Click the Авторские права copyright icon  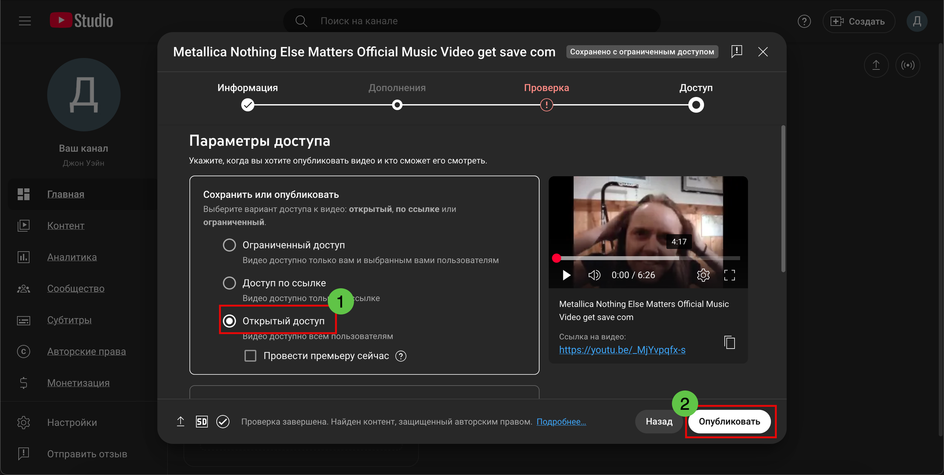pos(23,352)
